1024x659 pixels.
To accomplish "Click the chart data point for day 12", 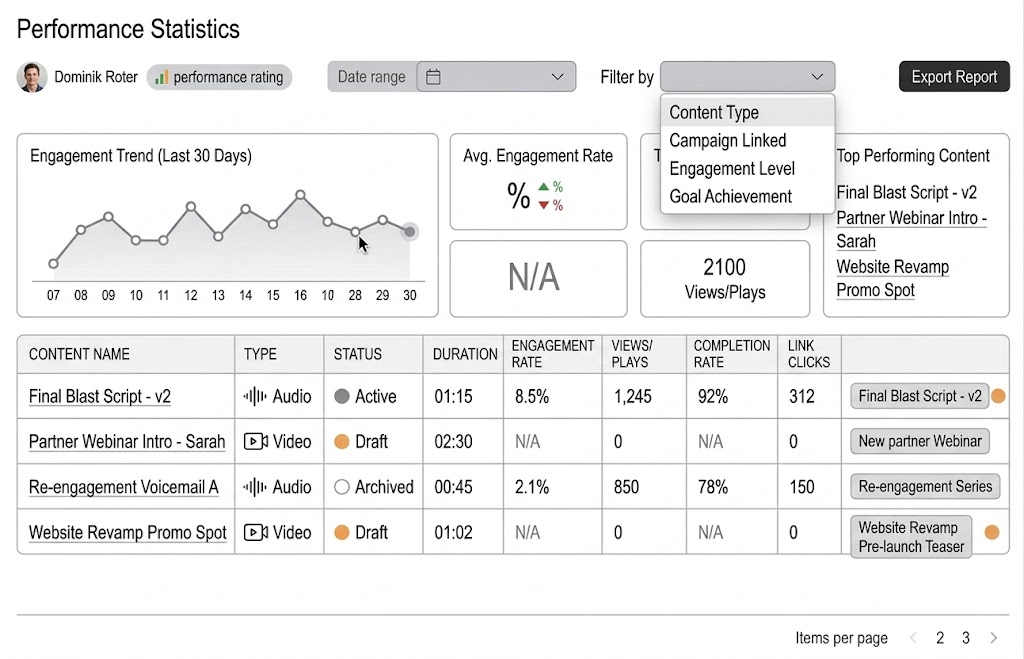I will coord(191,206).
